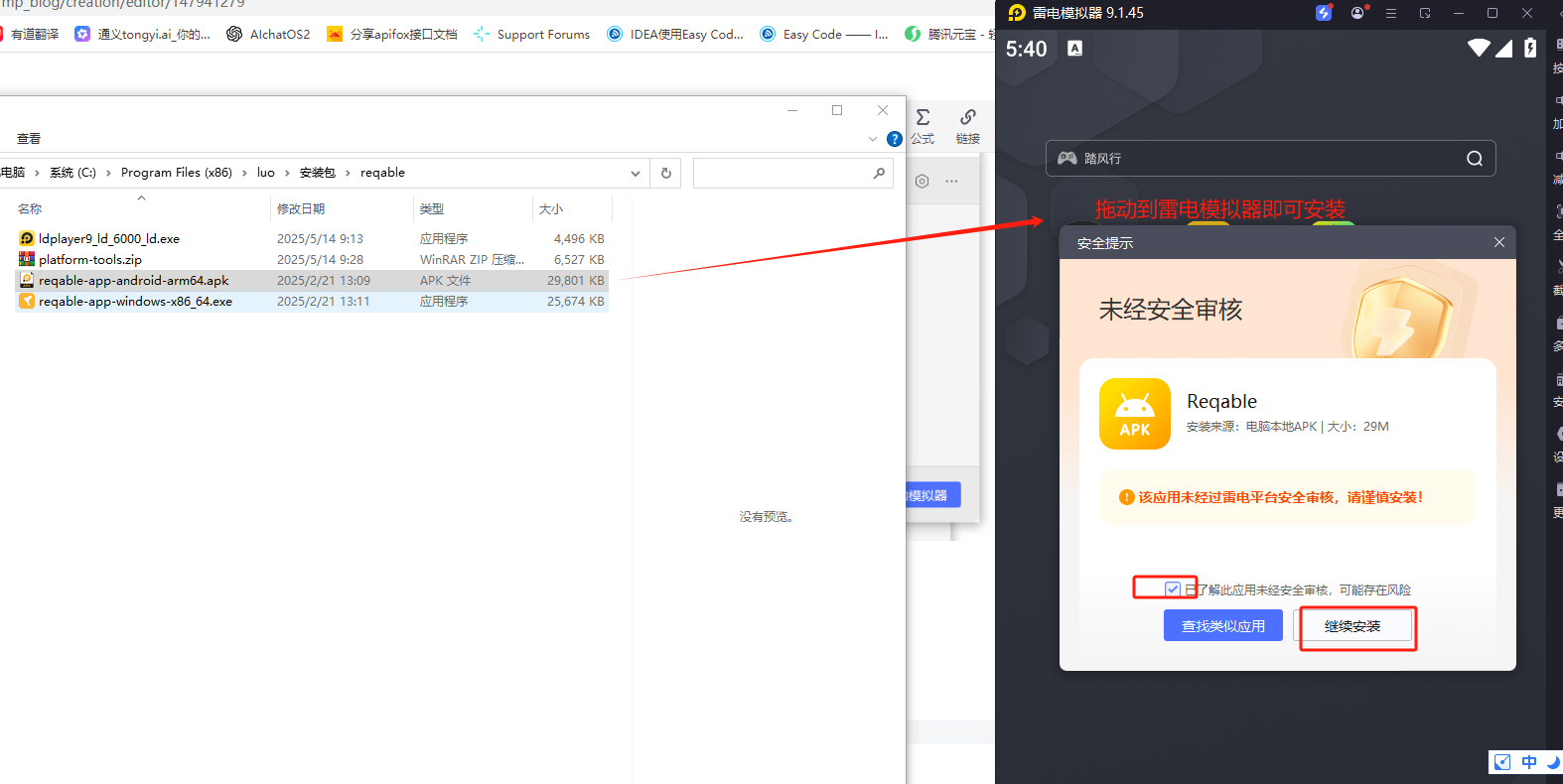Click the WinRAR icon of platform-tools.zip
Image resolution: width=1563 pixels, height=784 pixels.
[27, 259]
